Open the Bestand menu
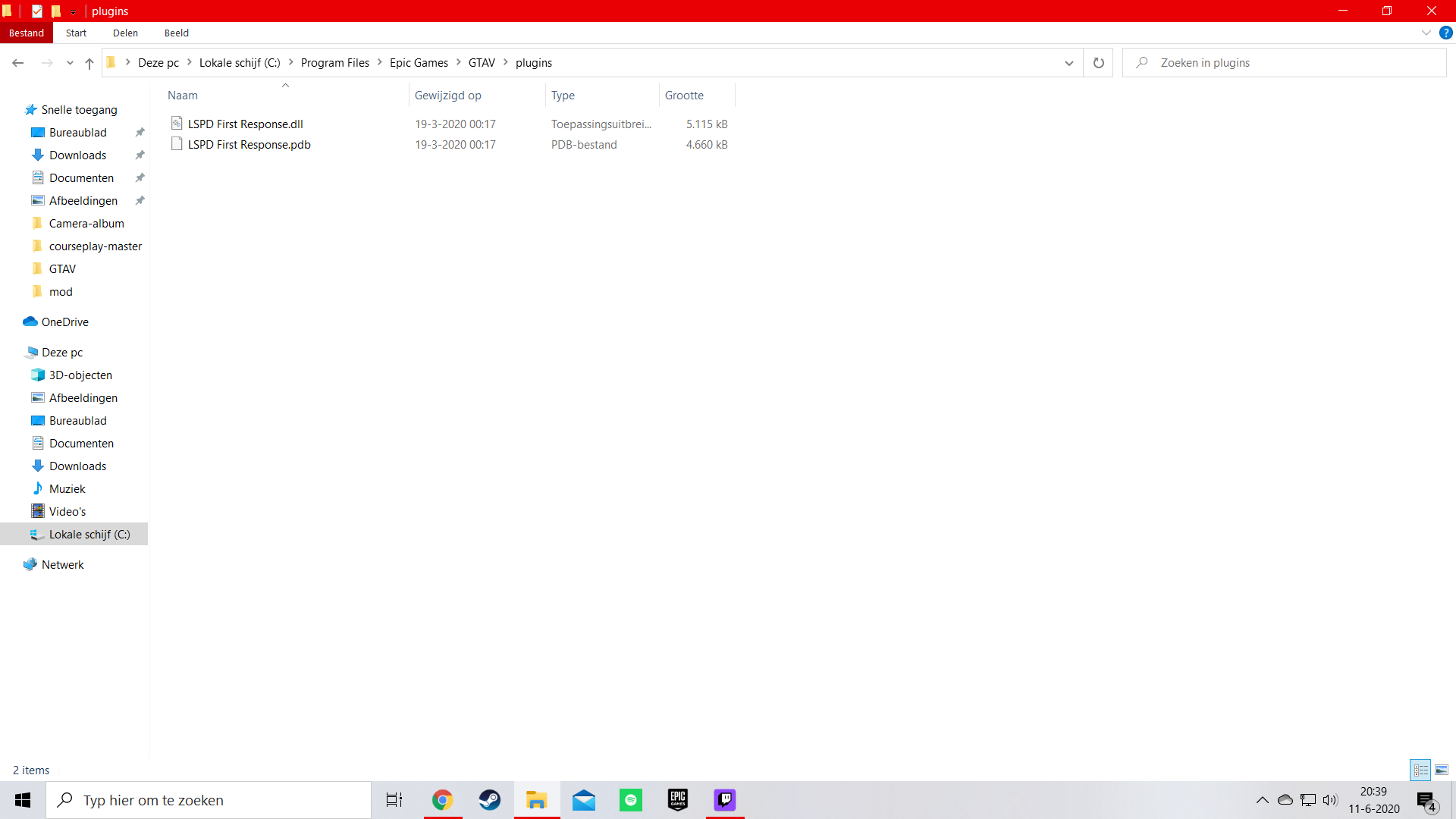The width and height of the screenshot is (1456, 819). [27, 33]
